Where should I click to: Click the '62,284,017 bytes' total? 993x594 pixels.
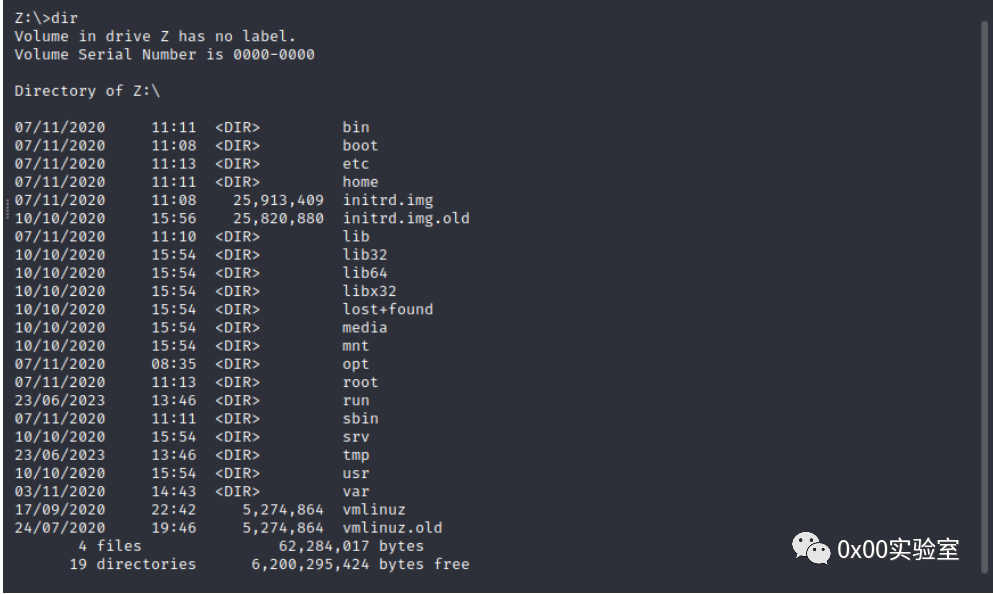(x=351, y=546)
